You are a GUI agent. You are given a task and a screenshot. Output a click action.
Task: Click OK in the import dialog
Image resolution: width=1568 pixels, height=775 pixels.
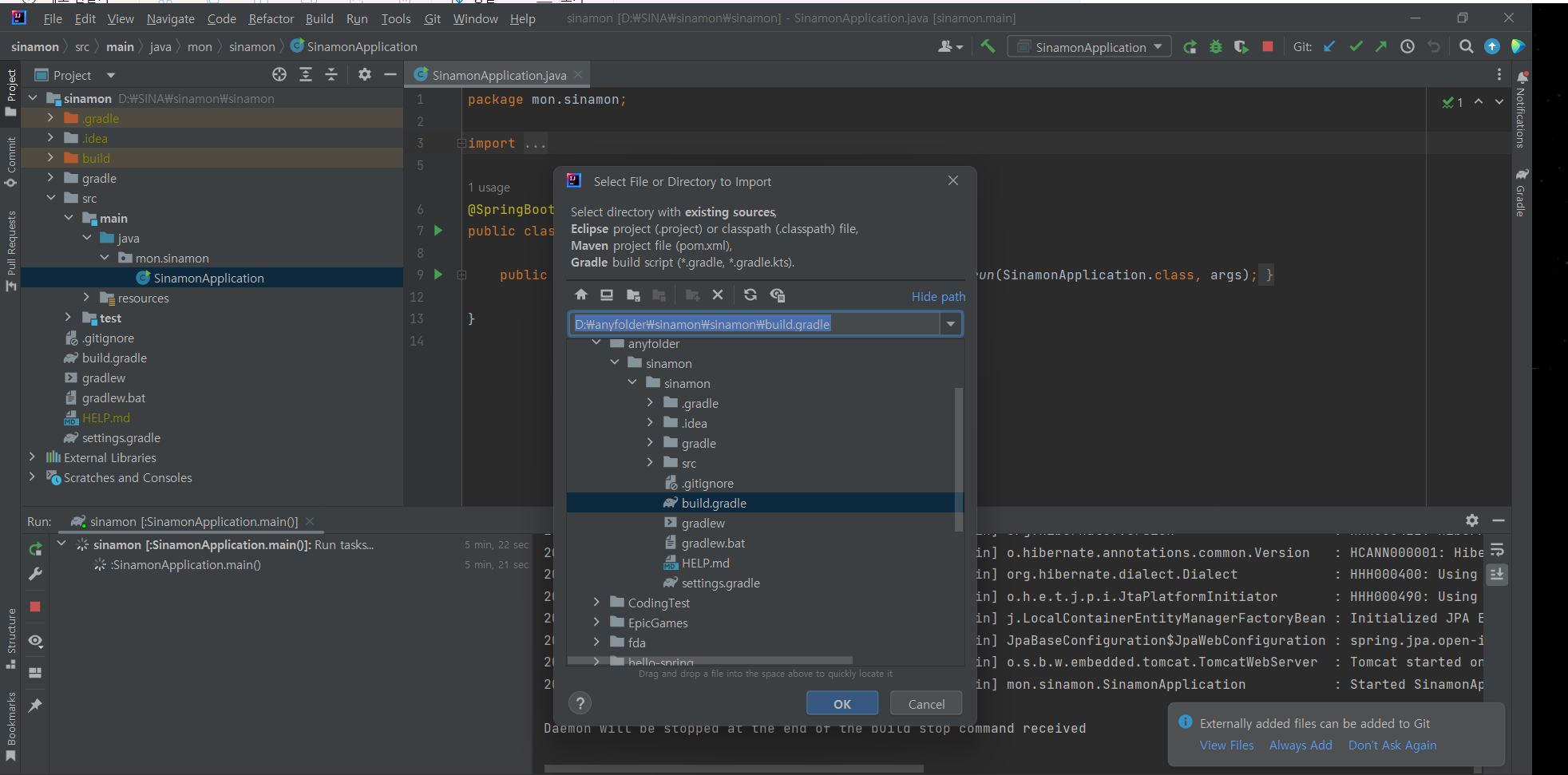pos(842,704)
